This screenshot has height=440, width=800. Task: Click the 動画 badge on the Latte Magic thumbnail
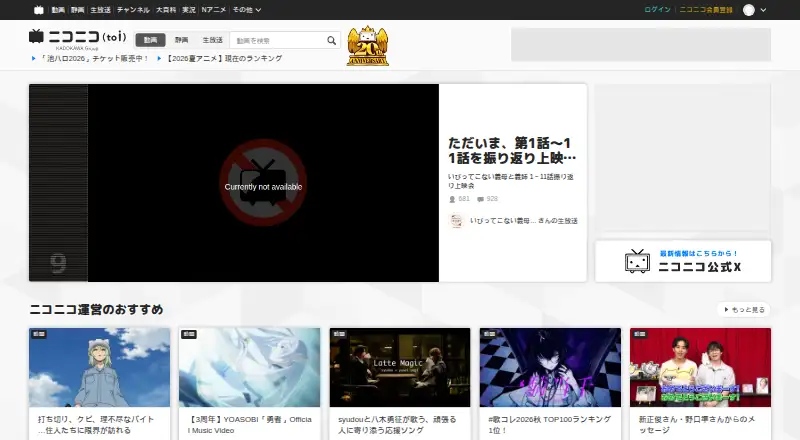coord(339,334)
